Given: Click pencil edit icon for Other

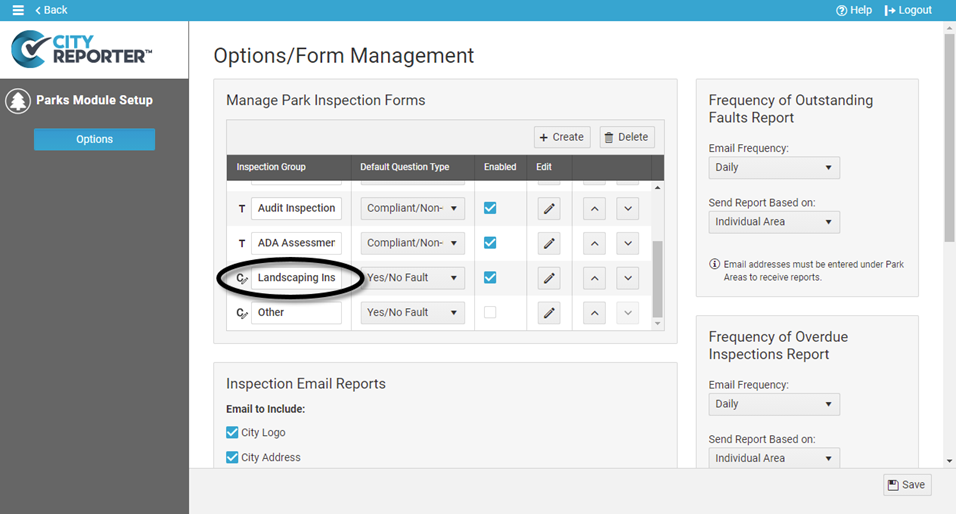Looking at the screenshot, I should point(549,313).
